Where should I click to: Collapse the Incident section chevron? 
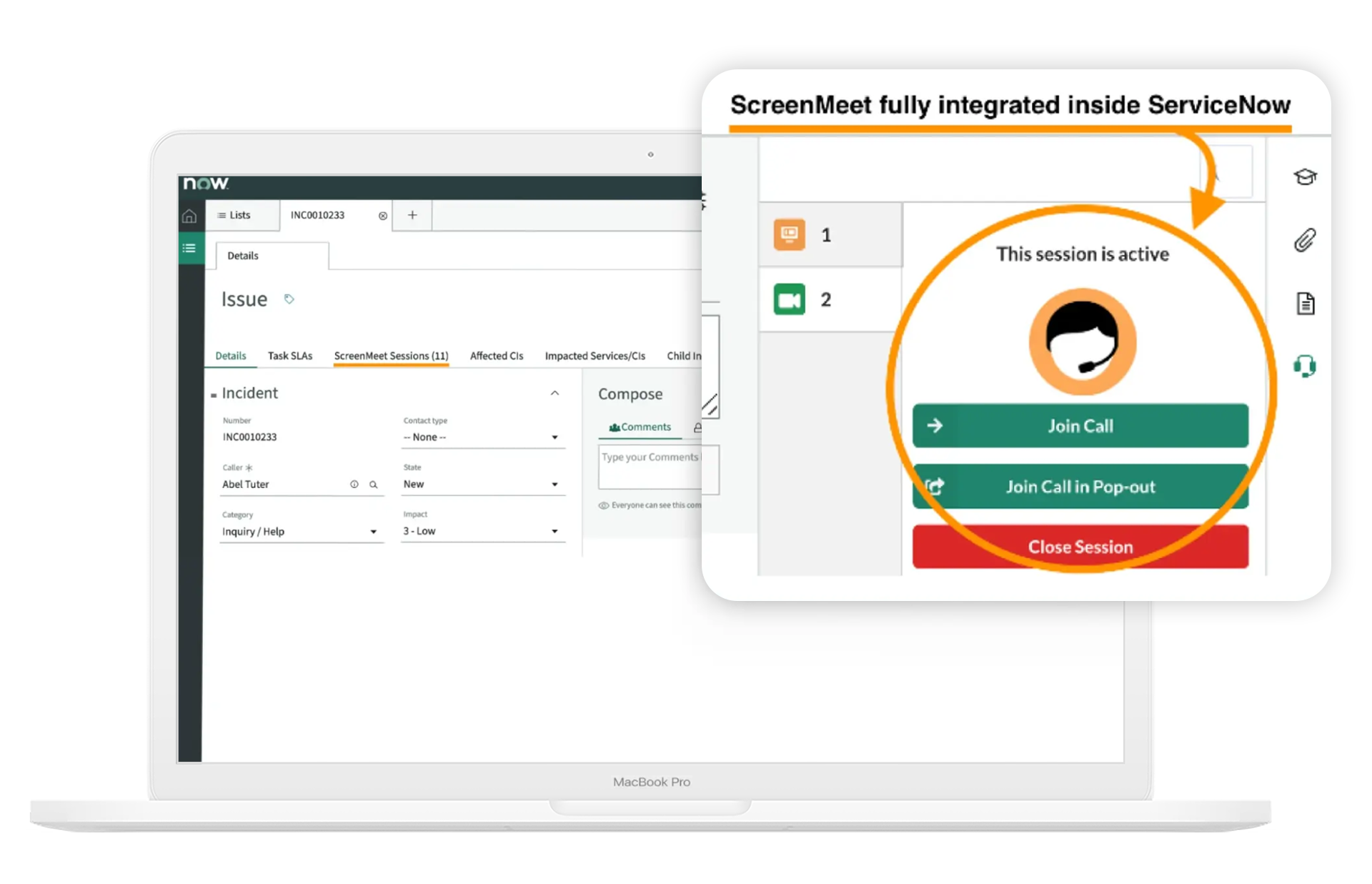(555, 393)
